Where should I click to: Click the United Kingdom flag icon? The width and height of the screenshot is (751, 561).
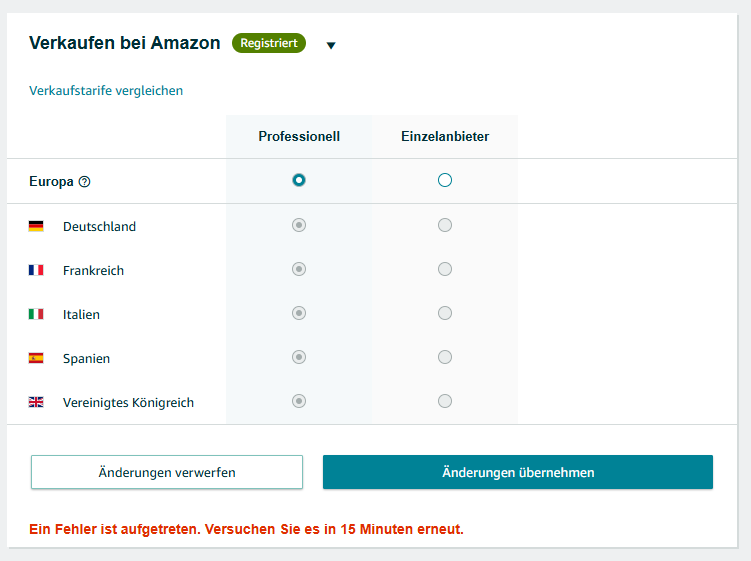[x=36, y=402]
